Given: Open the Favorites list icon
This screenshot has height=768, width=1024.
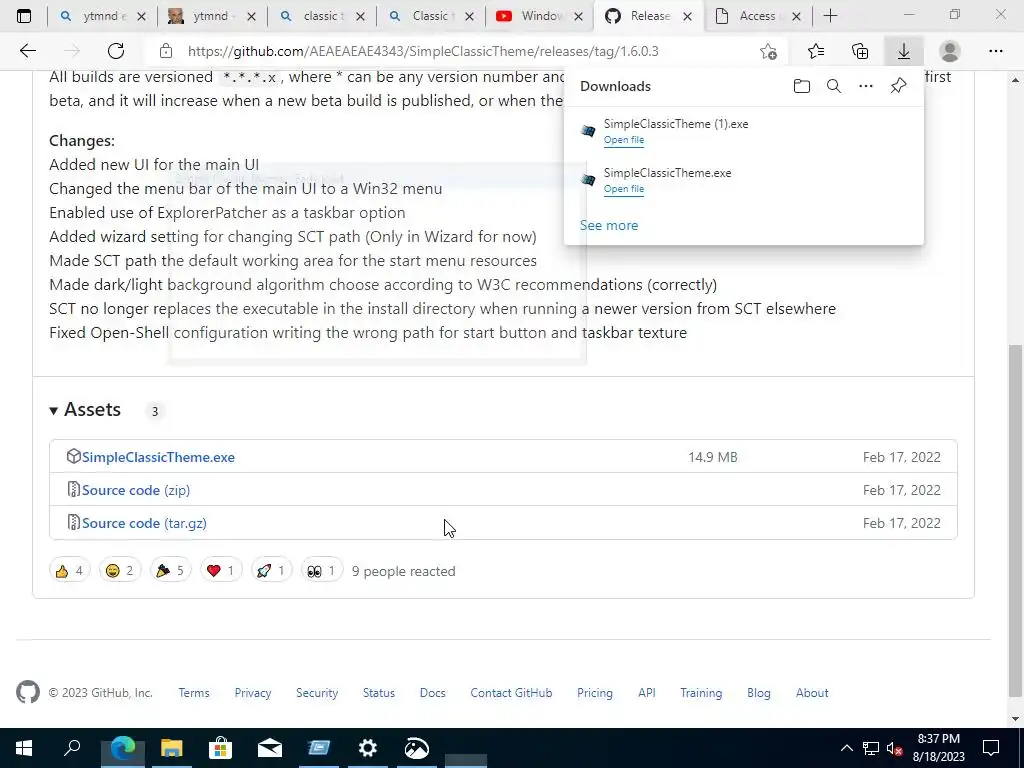Looking at the screenshot, I should (816, 51).
